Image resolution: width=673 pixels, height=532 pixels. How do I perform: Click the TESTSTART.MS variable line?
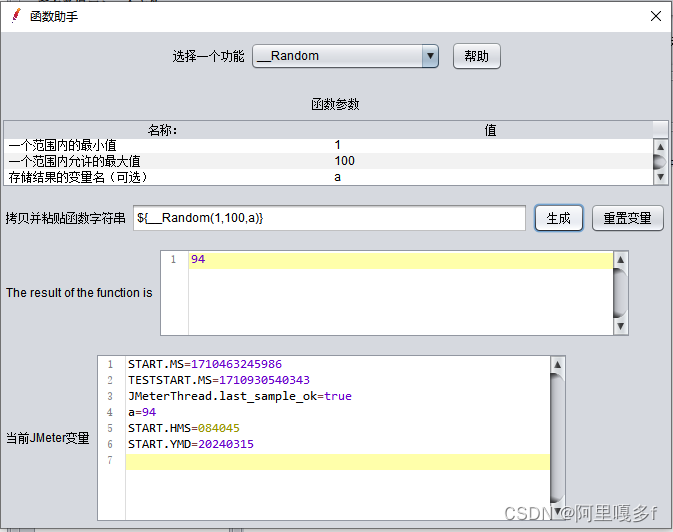[218, 380]
